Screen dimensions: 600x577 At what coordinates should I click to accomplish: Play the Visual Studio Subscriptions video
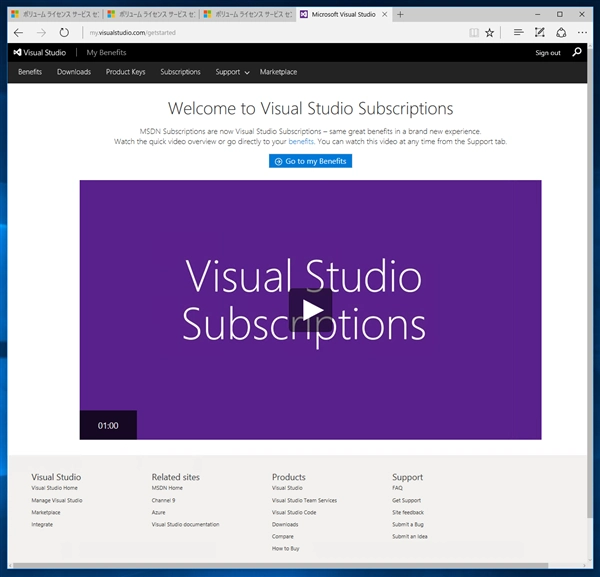coord(310,310)
